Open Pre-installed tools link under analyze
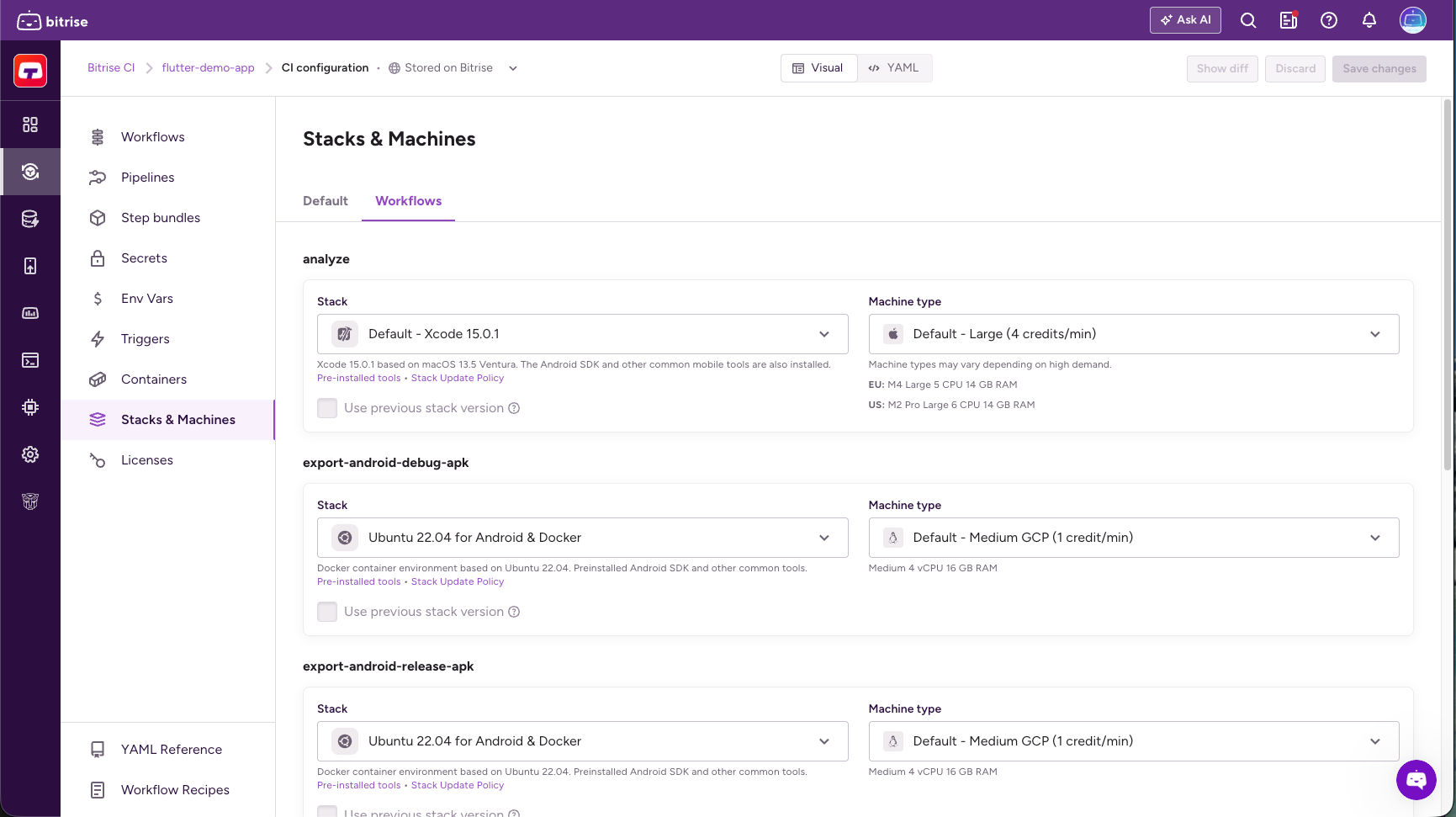1456x817 pixels. pos(359,379)
